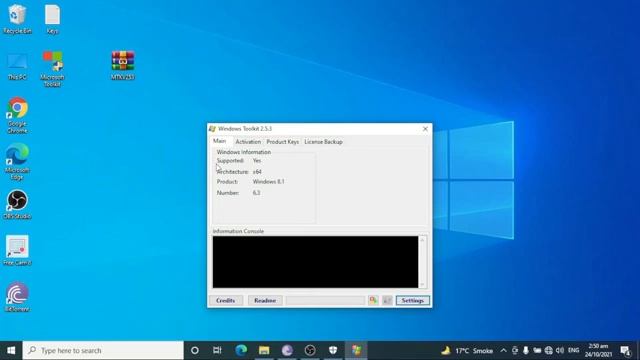Open Task View on the taskbar

217,350
